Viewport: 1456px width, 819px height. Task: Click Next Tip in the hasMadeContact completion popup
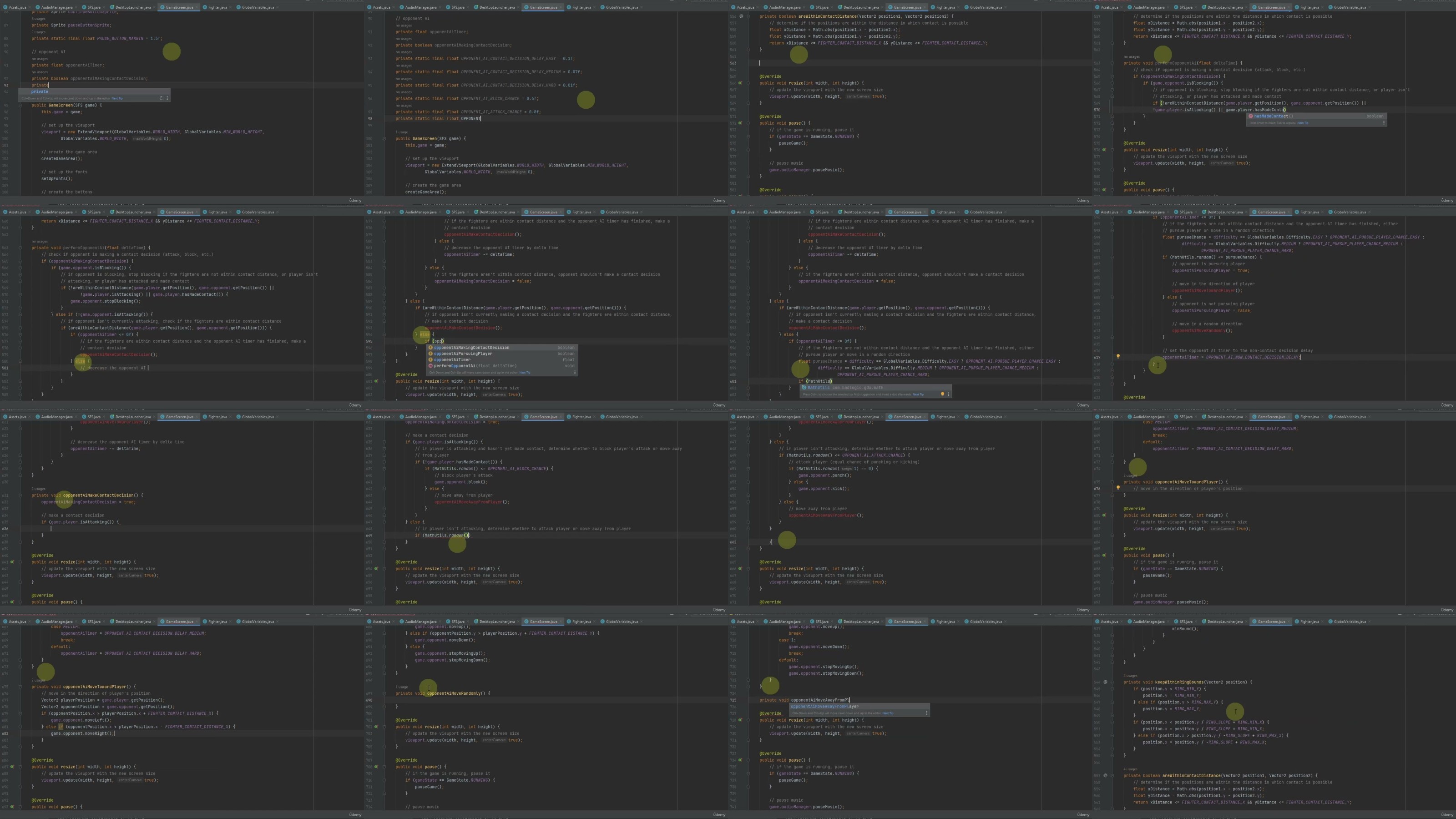click(x=1303, y=123)
